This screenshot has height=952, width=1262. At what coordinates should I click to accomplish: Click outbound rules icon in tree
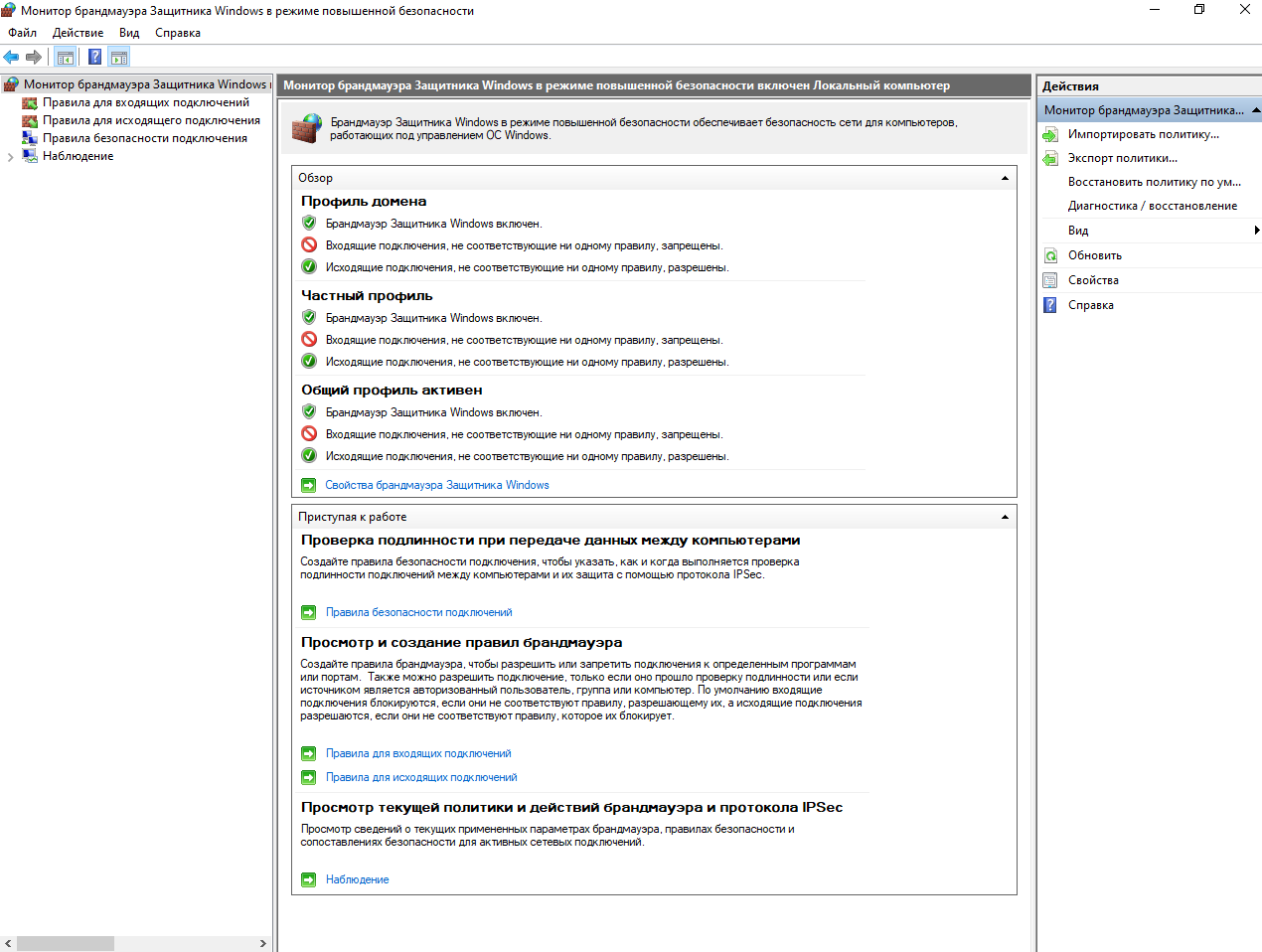(30, 120)
